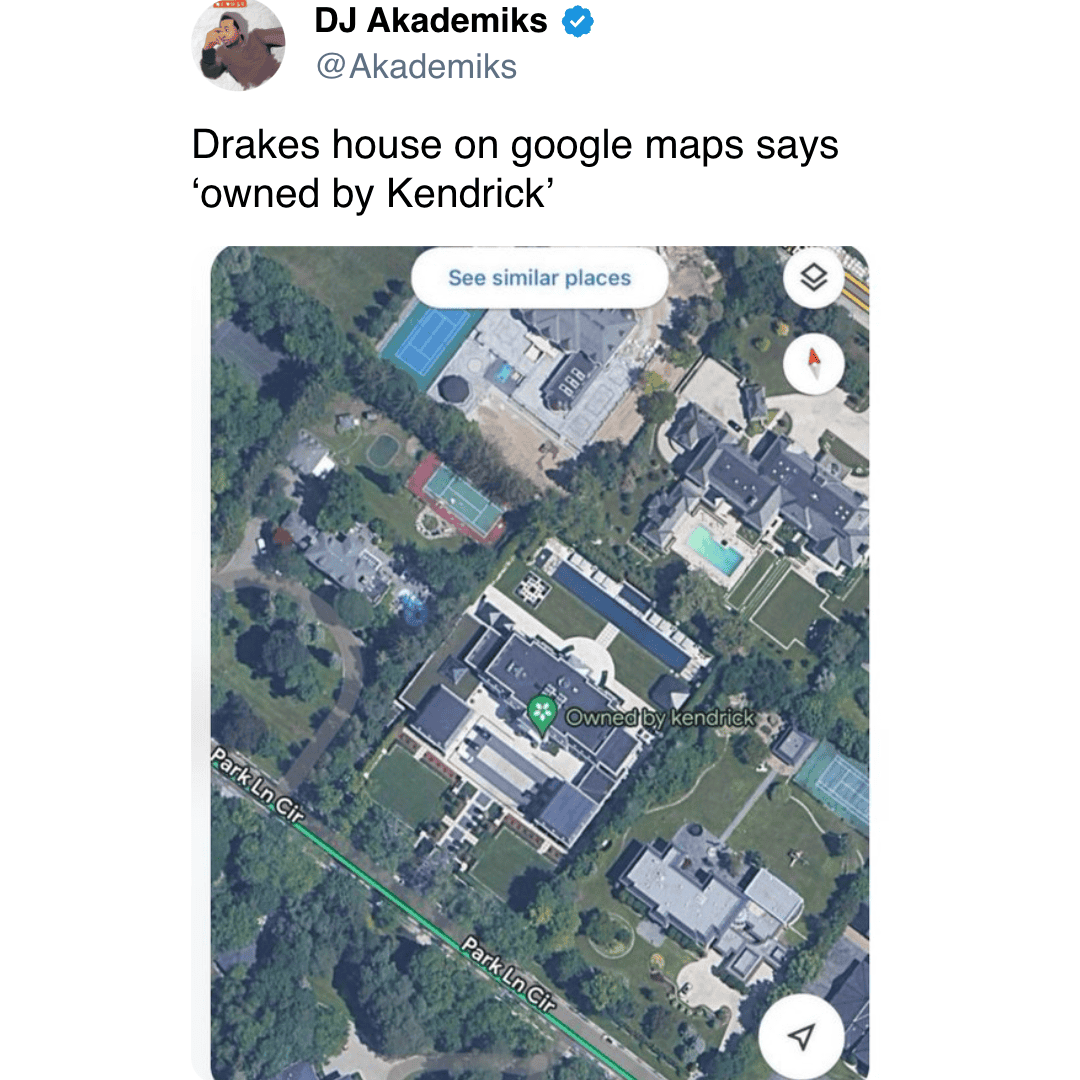Image resolution: width=1080 pixels, height=1080 pixels.
Task: Center map with location arrow button
Action: tap(801, 1035)
